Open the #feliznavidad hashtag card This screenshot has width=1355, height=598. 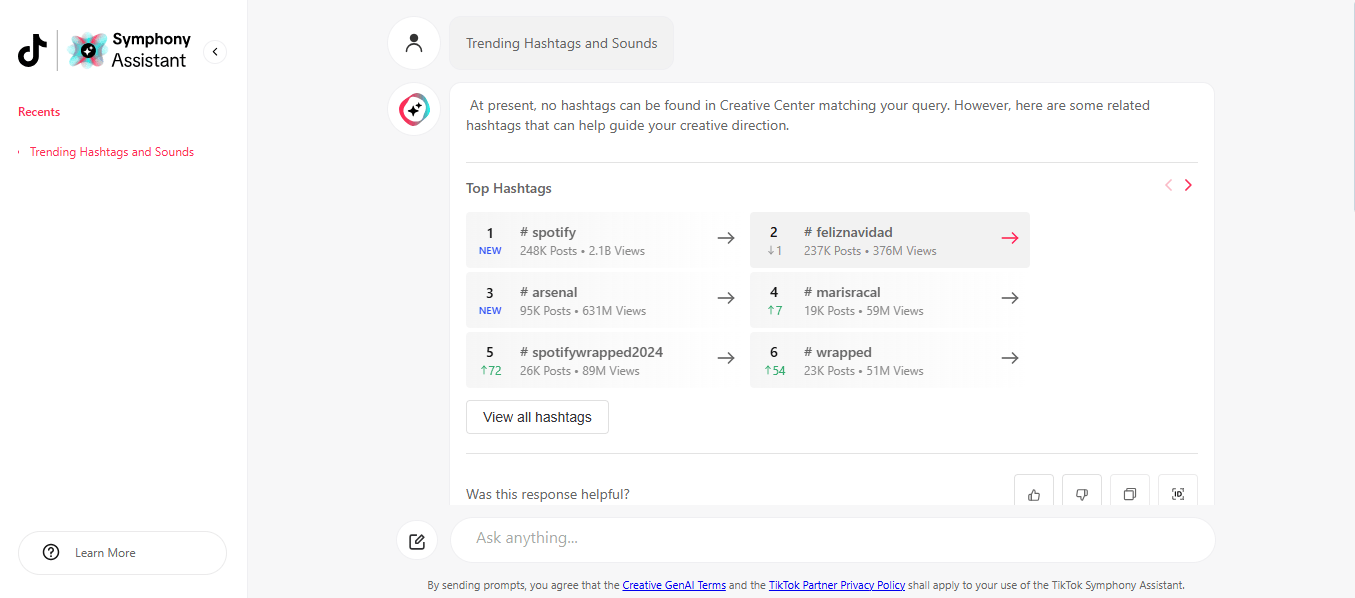(x=890, y=240)
